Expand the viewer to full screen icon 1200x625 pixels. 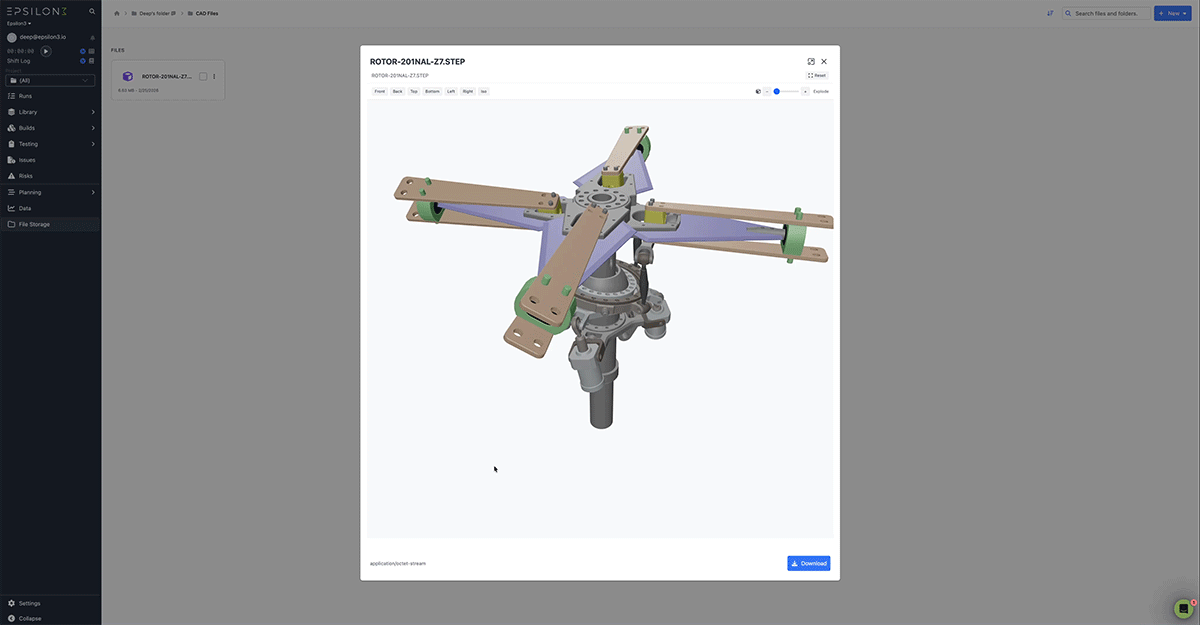coord(811,61)
